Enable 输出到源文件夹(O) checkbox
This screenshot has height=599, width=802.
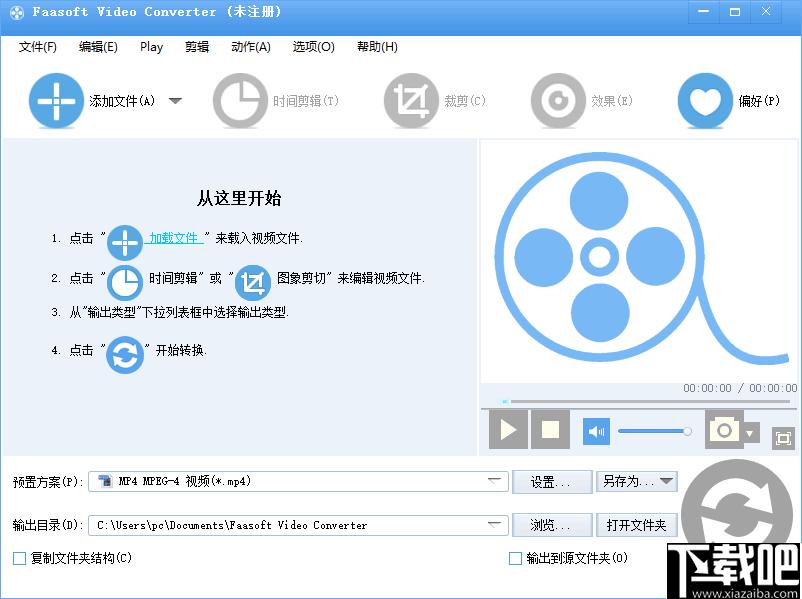(516, 558)
